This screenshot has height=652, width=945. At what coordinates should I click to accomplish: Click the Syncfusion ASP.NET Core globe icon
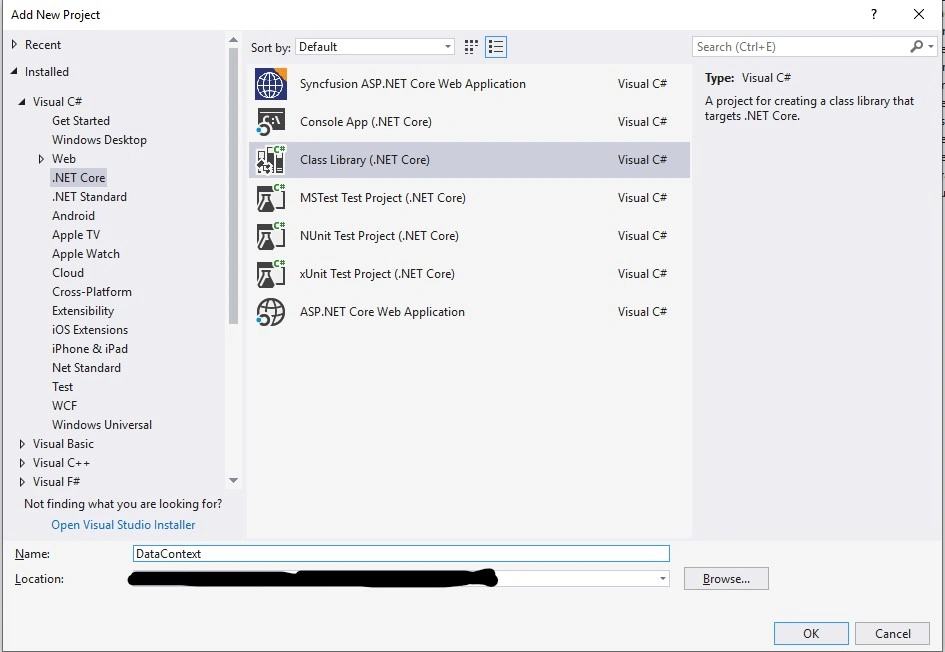coord(271,84)
